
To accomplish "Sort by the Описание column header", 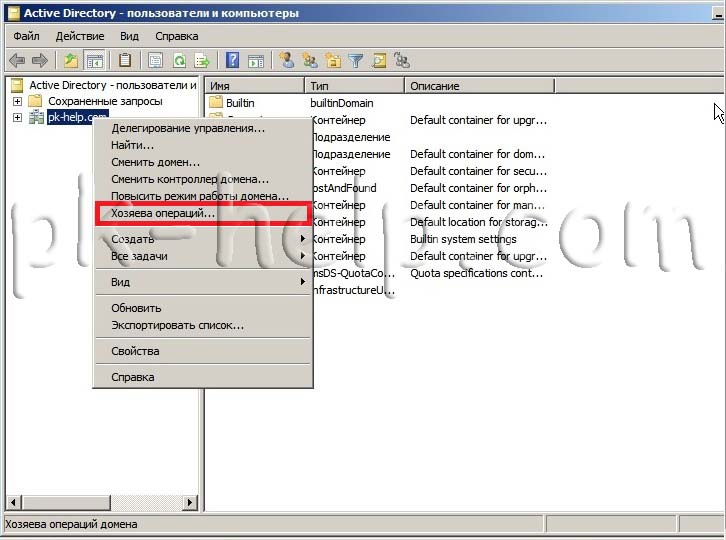I will [480, 86].
